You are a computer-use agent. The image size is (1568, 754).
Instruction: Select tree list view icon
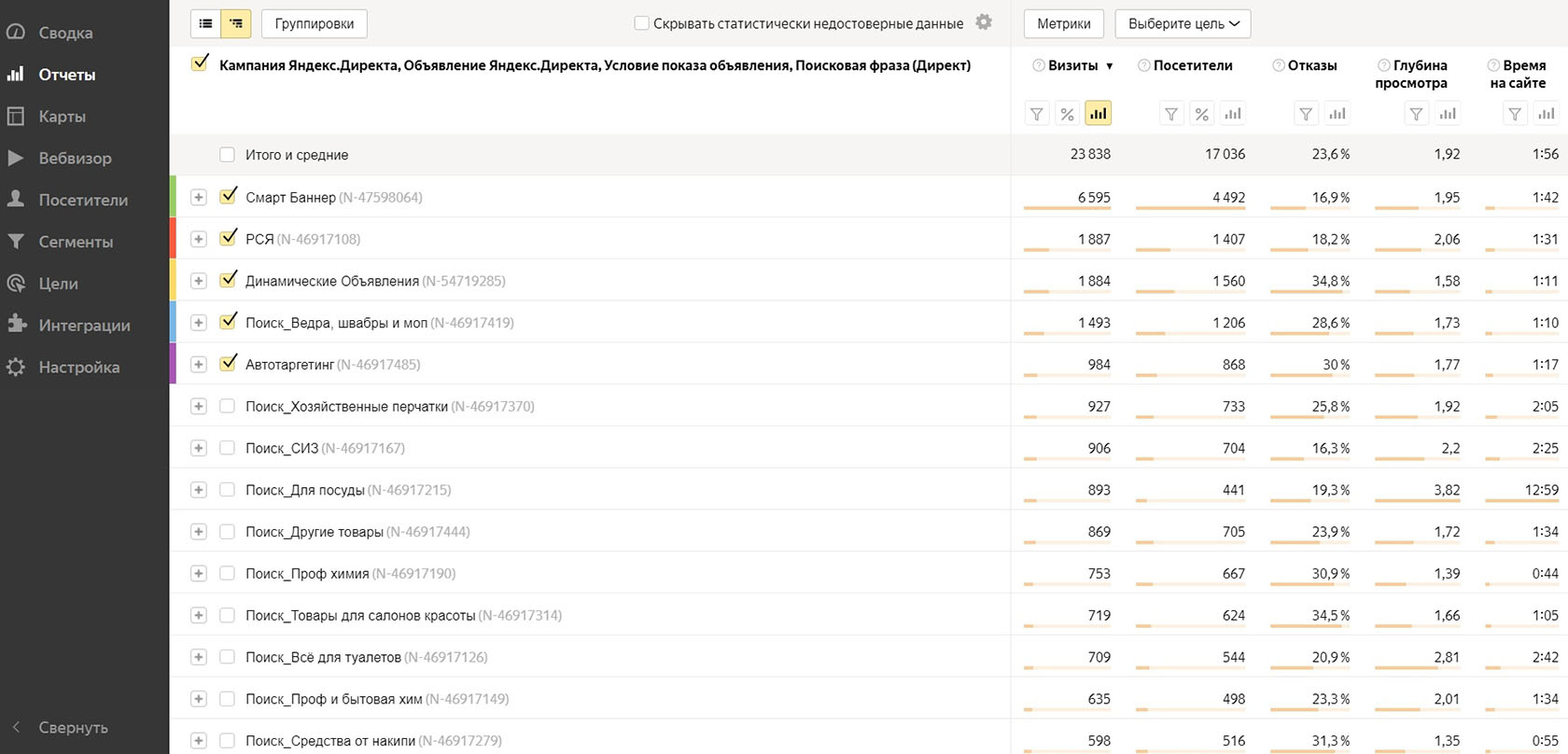coord(236,23)
